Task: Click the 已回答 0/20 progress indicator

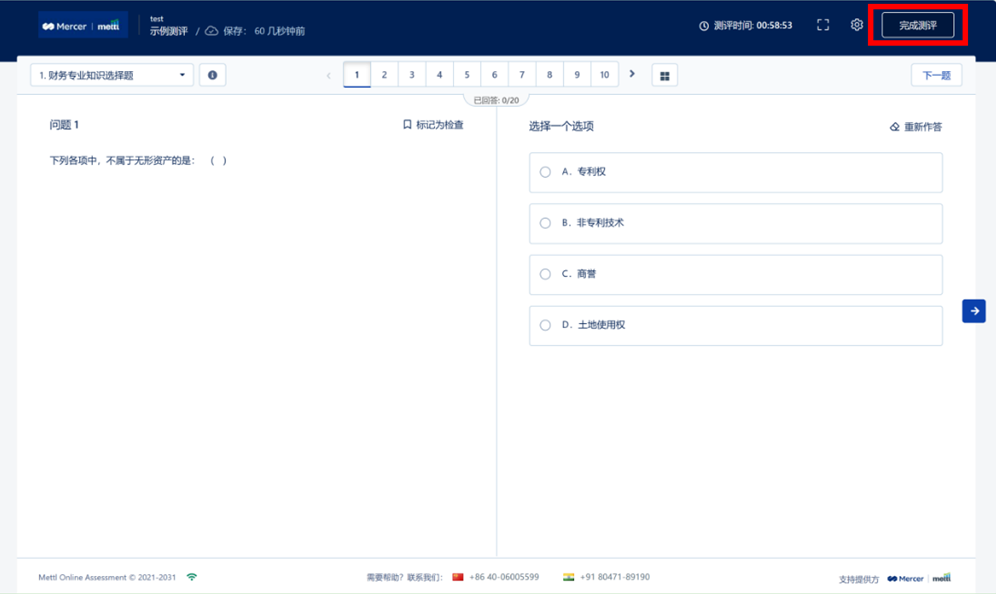Action: (x=497, y=100)
